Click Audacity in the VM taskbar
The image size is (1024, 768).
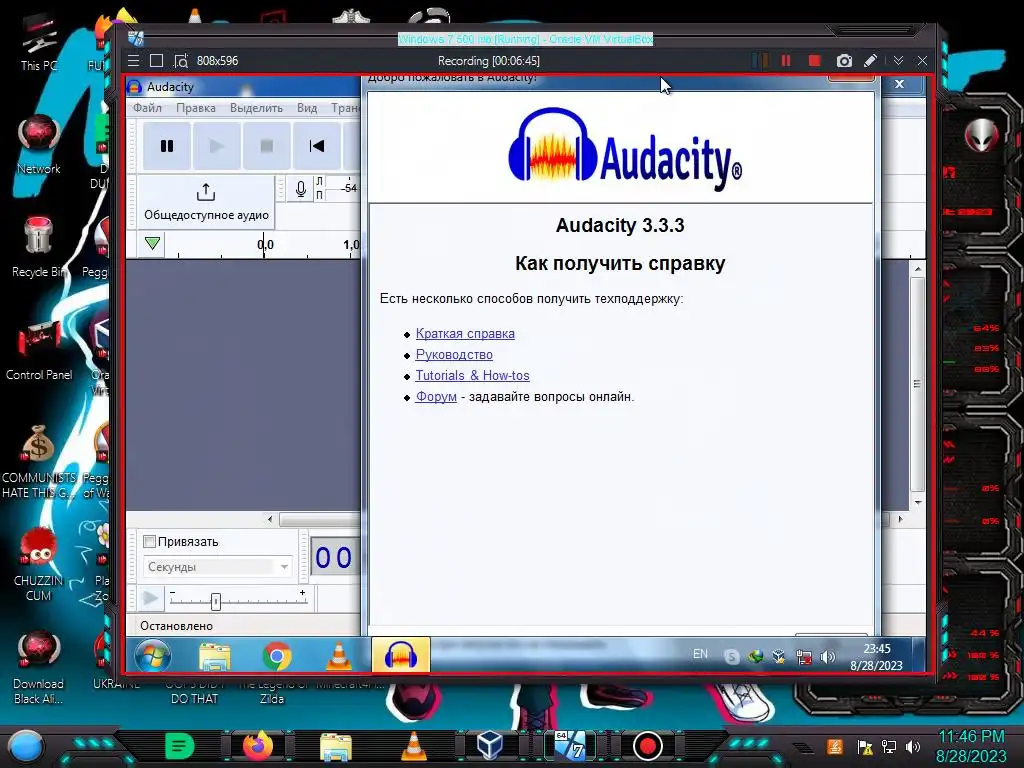point(401,655)
